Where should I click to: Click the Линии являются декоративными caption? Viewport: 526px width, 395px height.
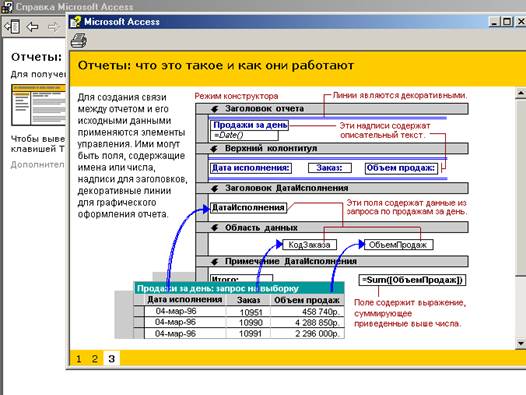point(400,96)
